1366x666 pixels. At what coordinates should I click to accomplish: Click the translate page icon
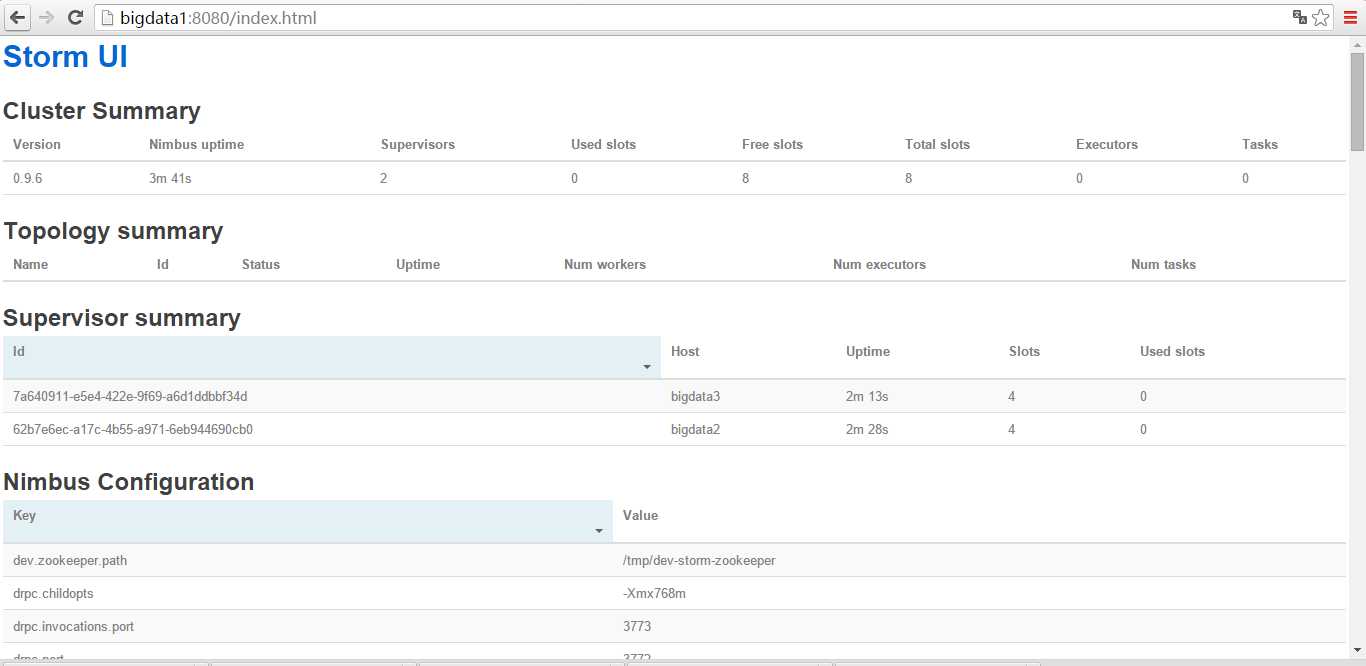tap(1300, 17)
